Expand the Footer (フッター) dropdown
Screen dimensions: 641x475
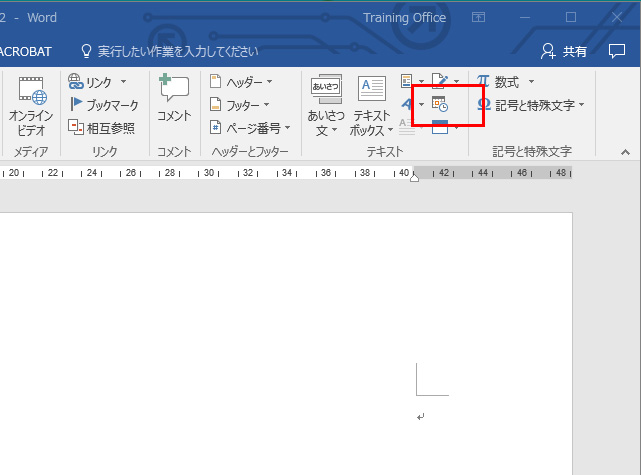[x=239, y=104]
